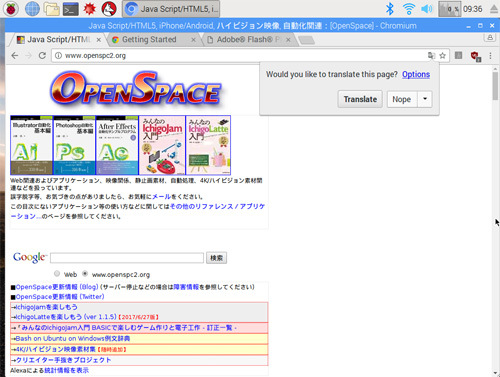Open the OpenSpace更新情報 (Blog) link

point(57,287)
